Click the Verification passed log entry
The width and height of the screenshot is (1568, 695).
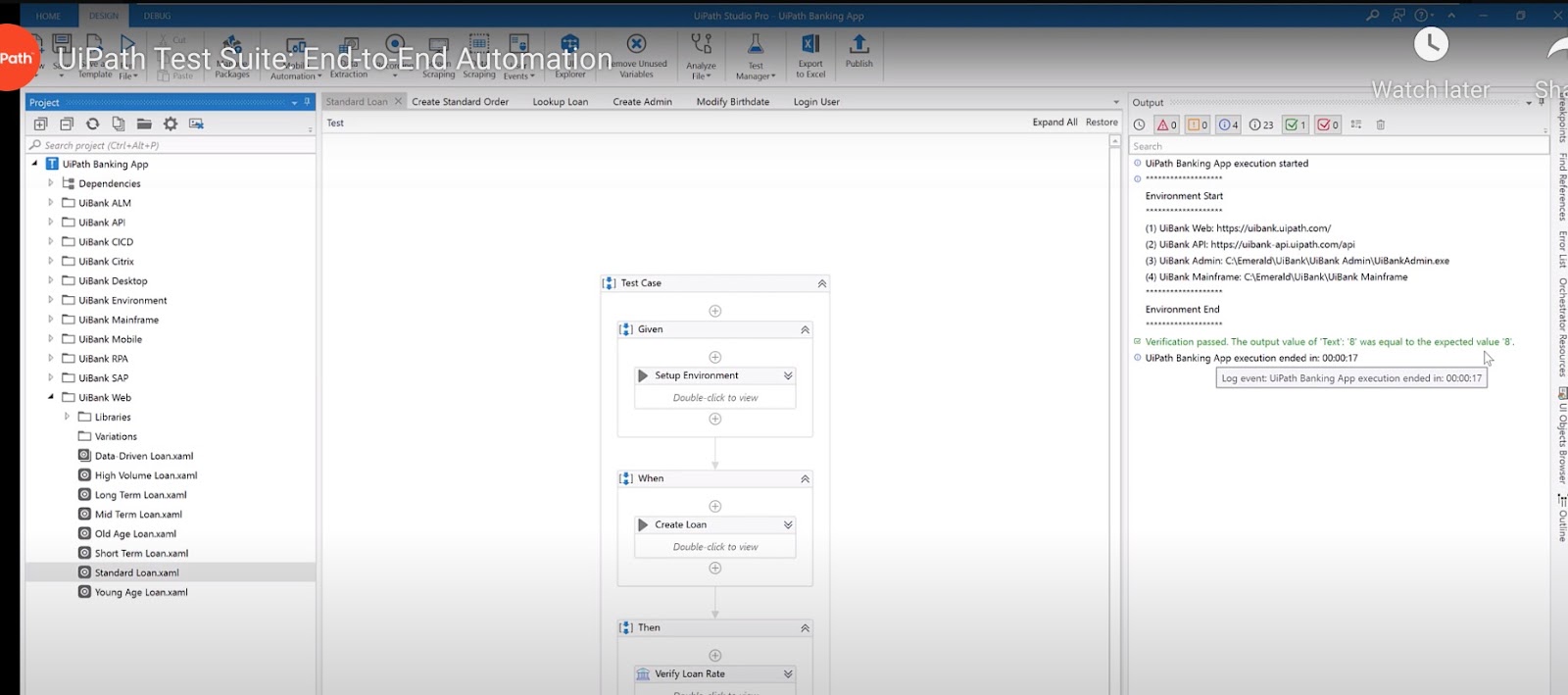coord(1329,342)
